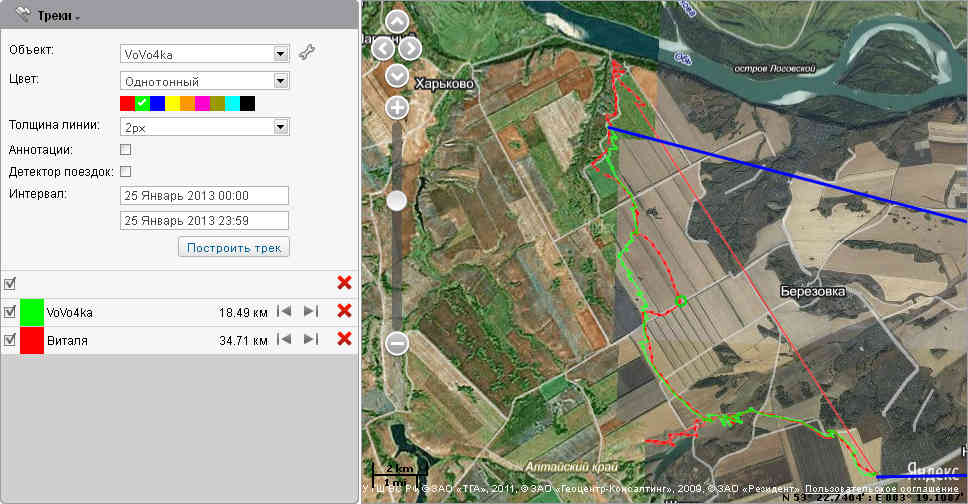
Task: Remove the Виталя track
Action: pyautogui.click(x=345, y=339)
